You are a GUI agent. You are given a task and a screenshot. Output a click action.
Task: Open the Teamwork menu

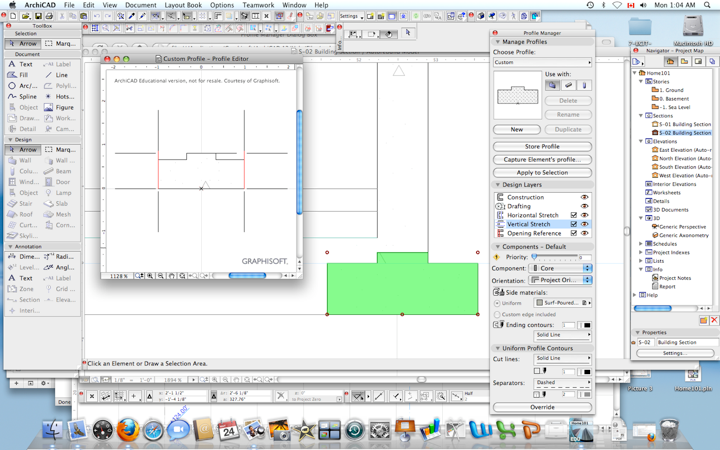[258, 5]
